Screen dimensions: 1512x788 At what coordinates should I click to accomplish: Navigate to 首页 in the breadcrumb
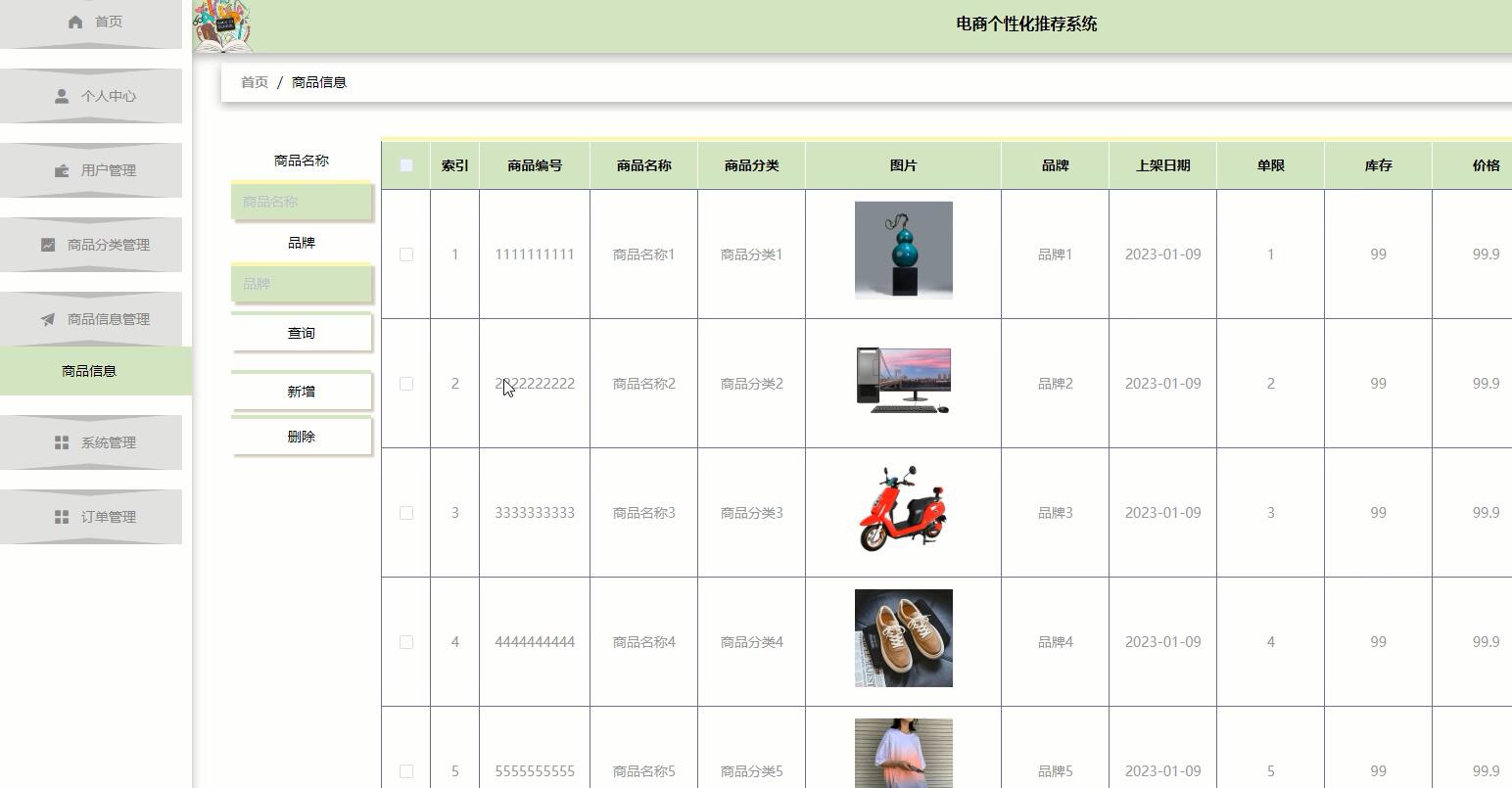[253, 81]
